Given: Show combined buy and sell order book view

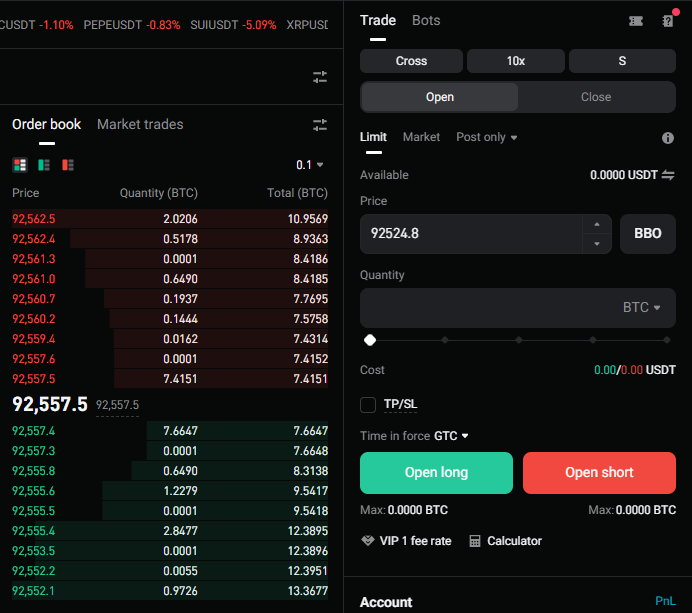Looking at the screenshot, I should [x=19, y=164].
